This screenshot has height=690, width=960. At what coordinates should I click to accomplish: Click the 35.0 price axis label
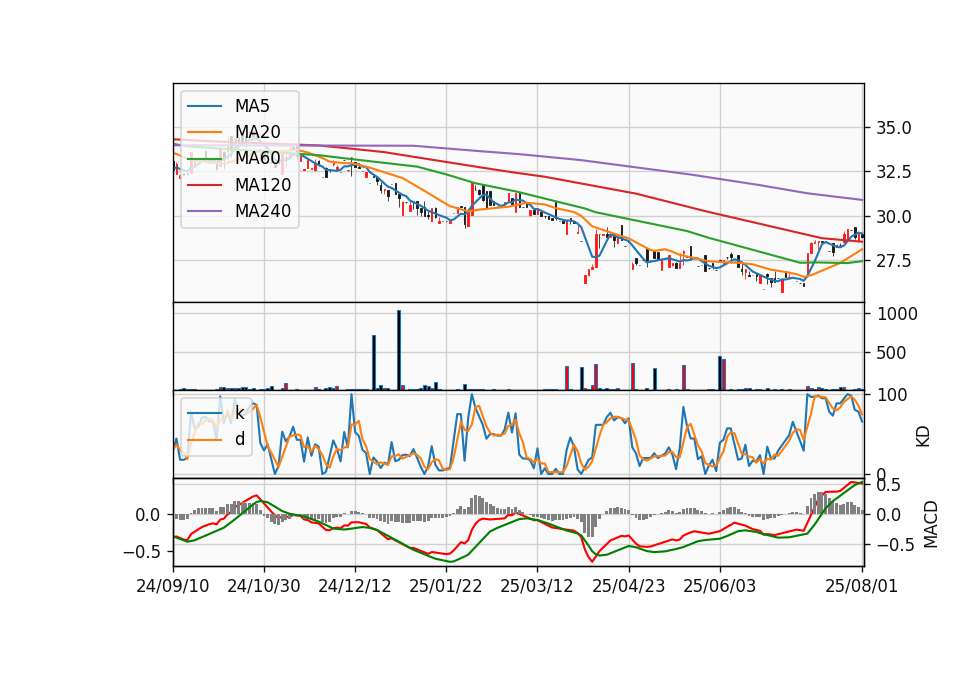point(894,128)
